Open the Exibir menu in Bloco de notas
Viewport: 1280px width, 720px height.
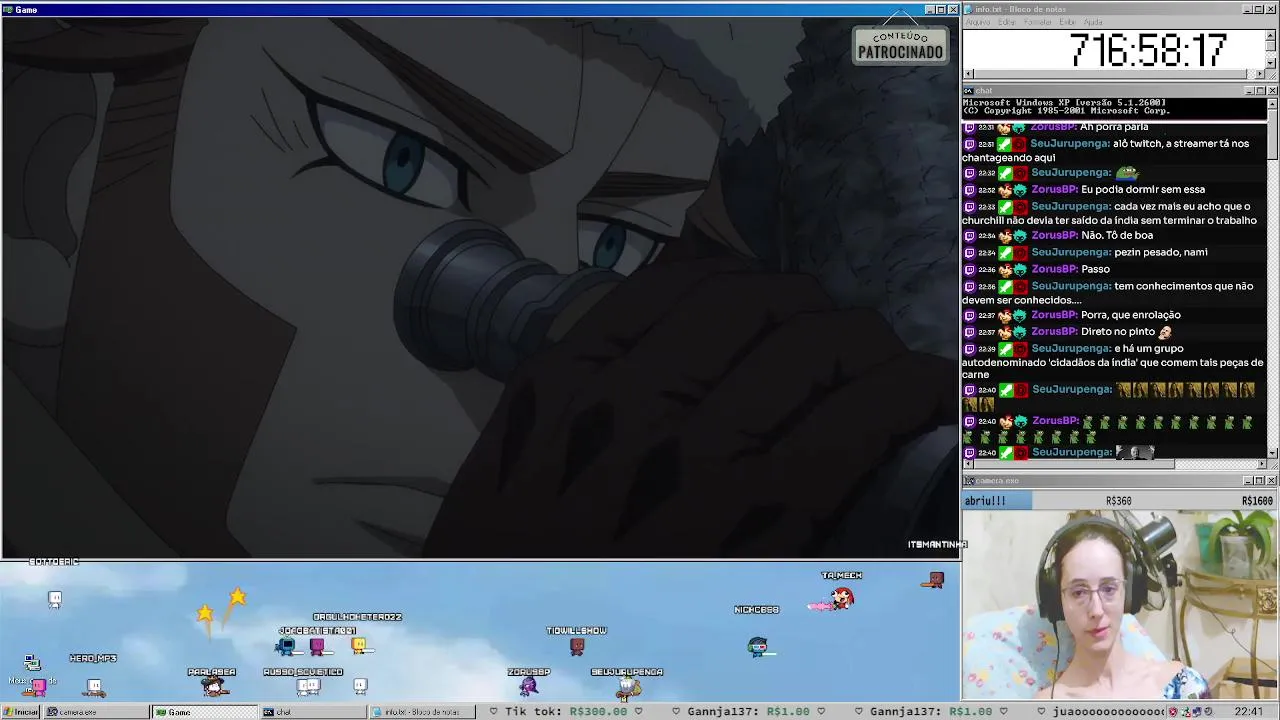pyautogui.click(x=1068, y=22)
